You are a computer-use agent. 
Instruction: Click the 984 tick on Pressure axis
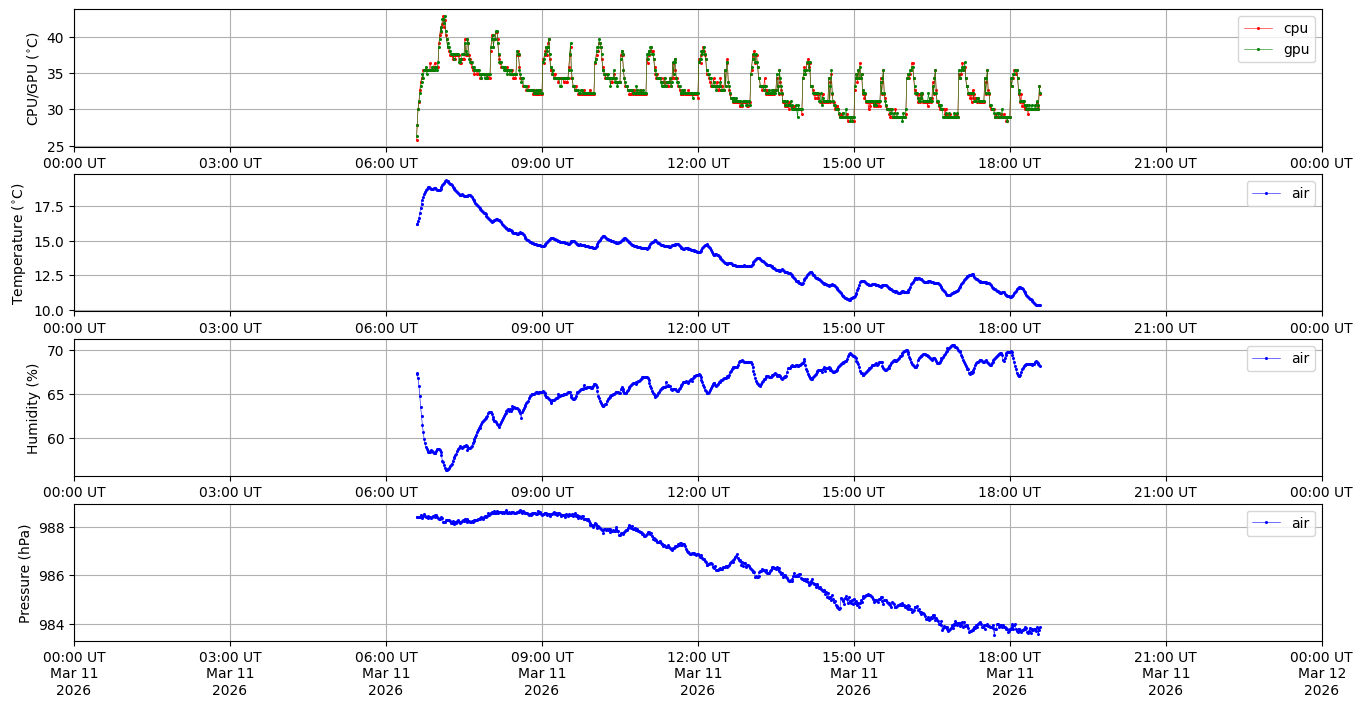(54, 624)
